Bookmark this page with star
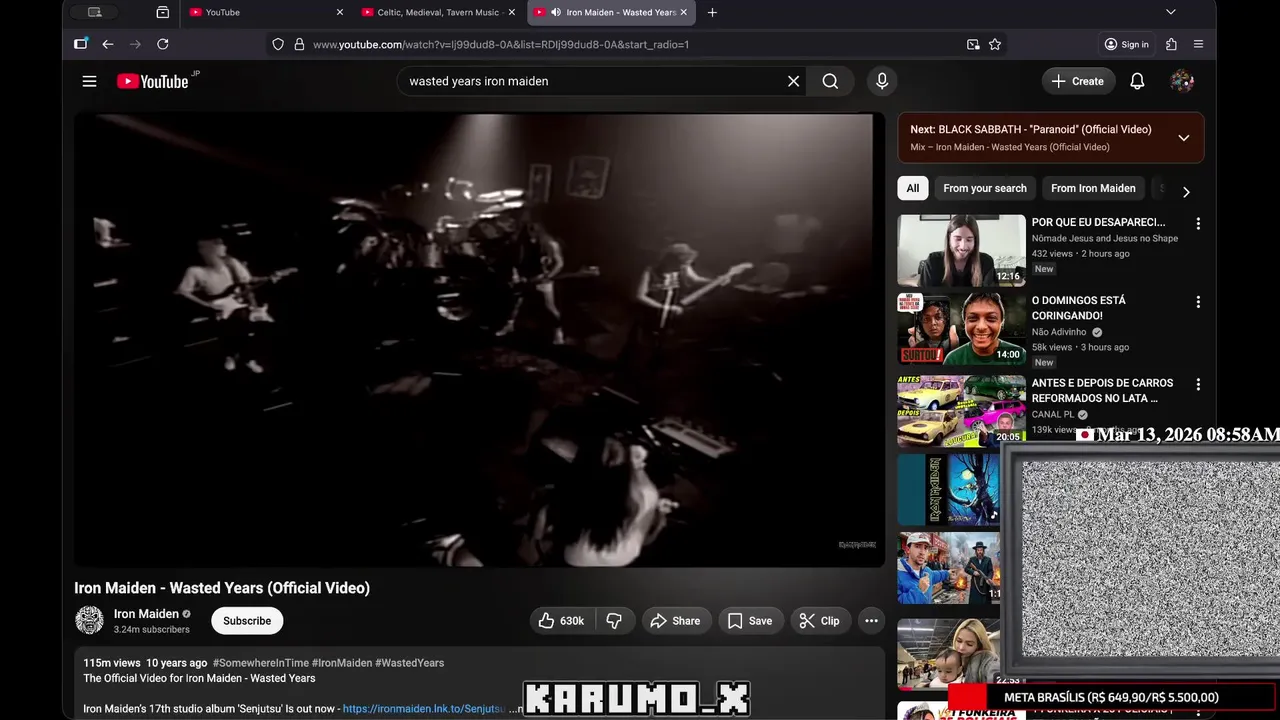This screenshot has width=1280, height=720. [995, 44]
